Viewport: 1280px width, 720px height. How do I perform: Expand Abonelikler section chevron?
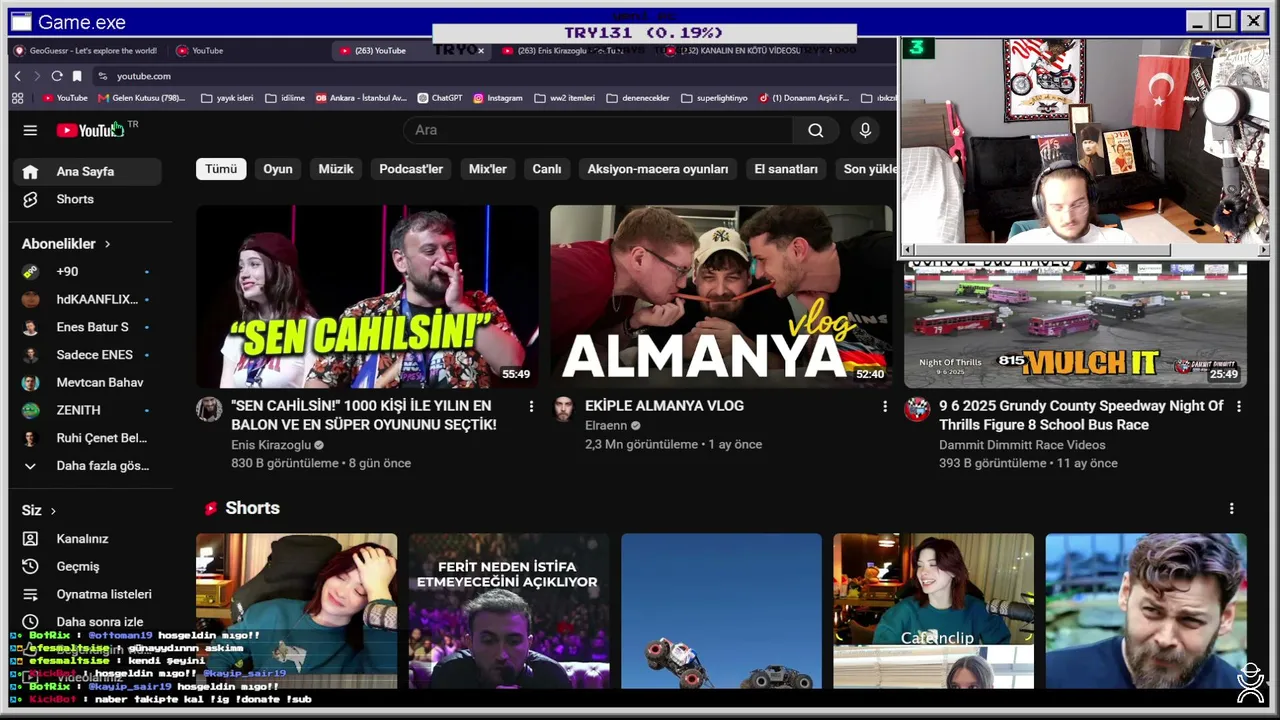point(107,244)
